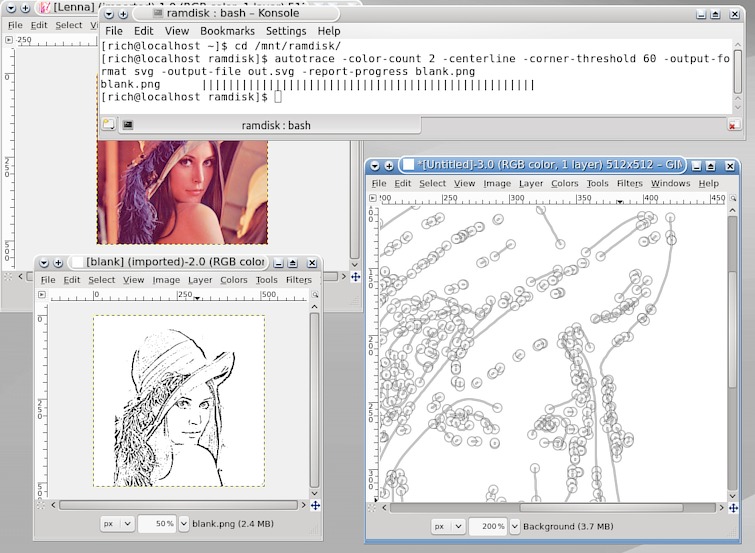
Task: Click window menu arrow in Untitled titlebar
Action: 375,166
